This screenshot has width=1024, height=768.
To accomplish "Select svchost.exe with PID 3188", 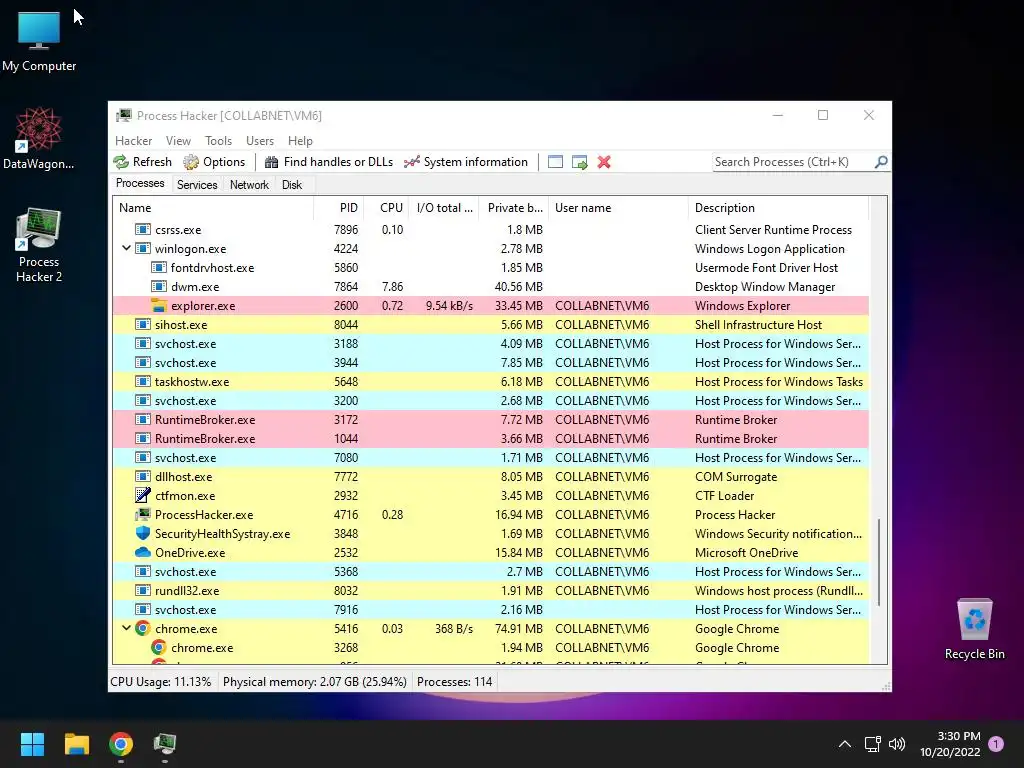I will click(490, 344).
